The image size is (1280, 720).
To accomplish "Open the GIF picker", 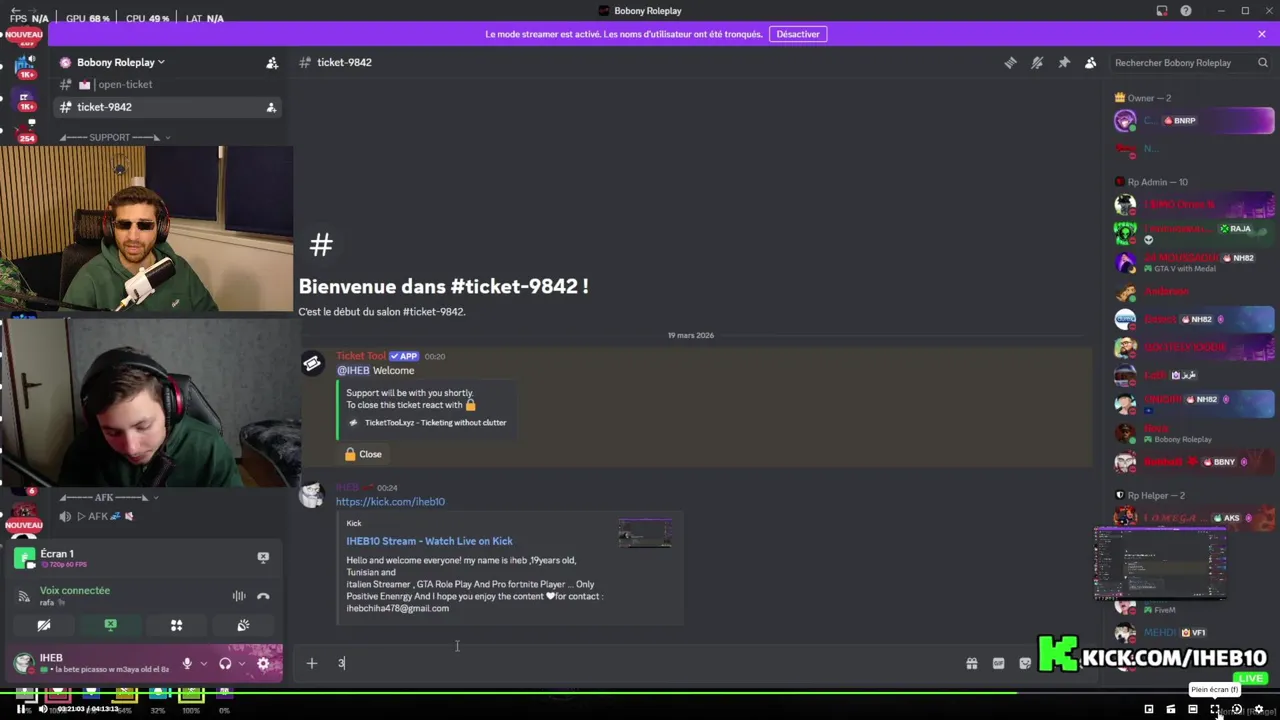I will (x=998, y=663).
